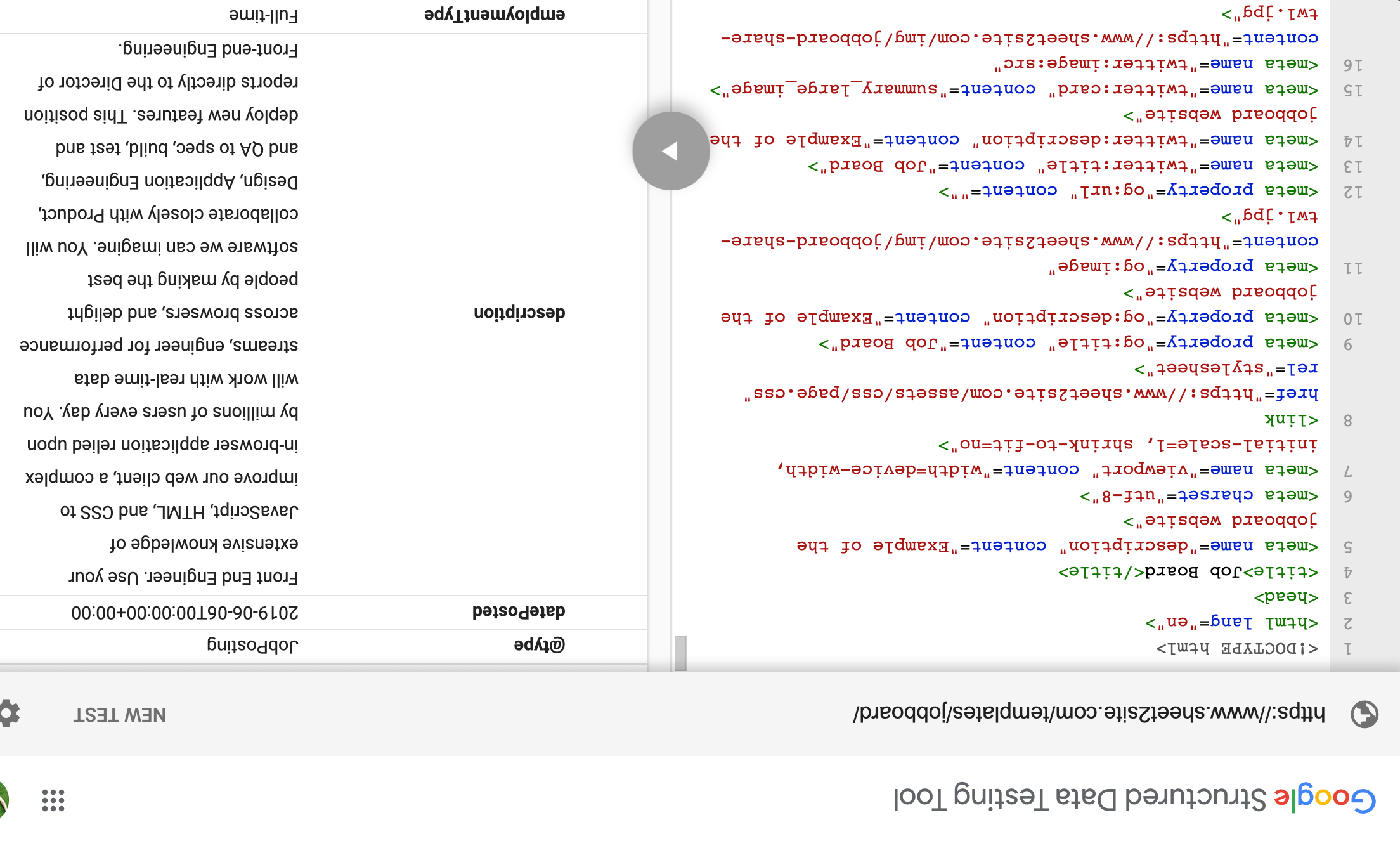The image size is (1400, 841).
Task: Click the settings gear icon
Action: pyautogui.click(x=9, y=714)
